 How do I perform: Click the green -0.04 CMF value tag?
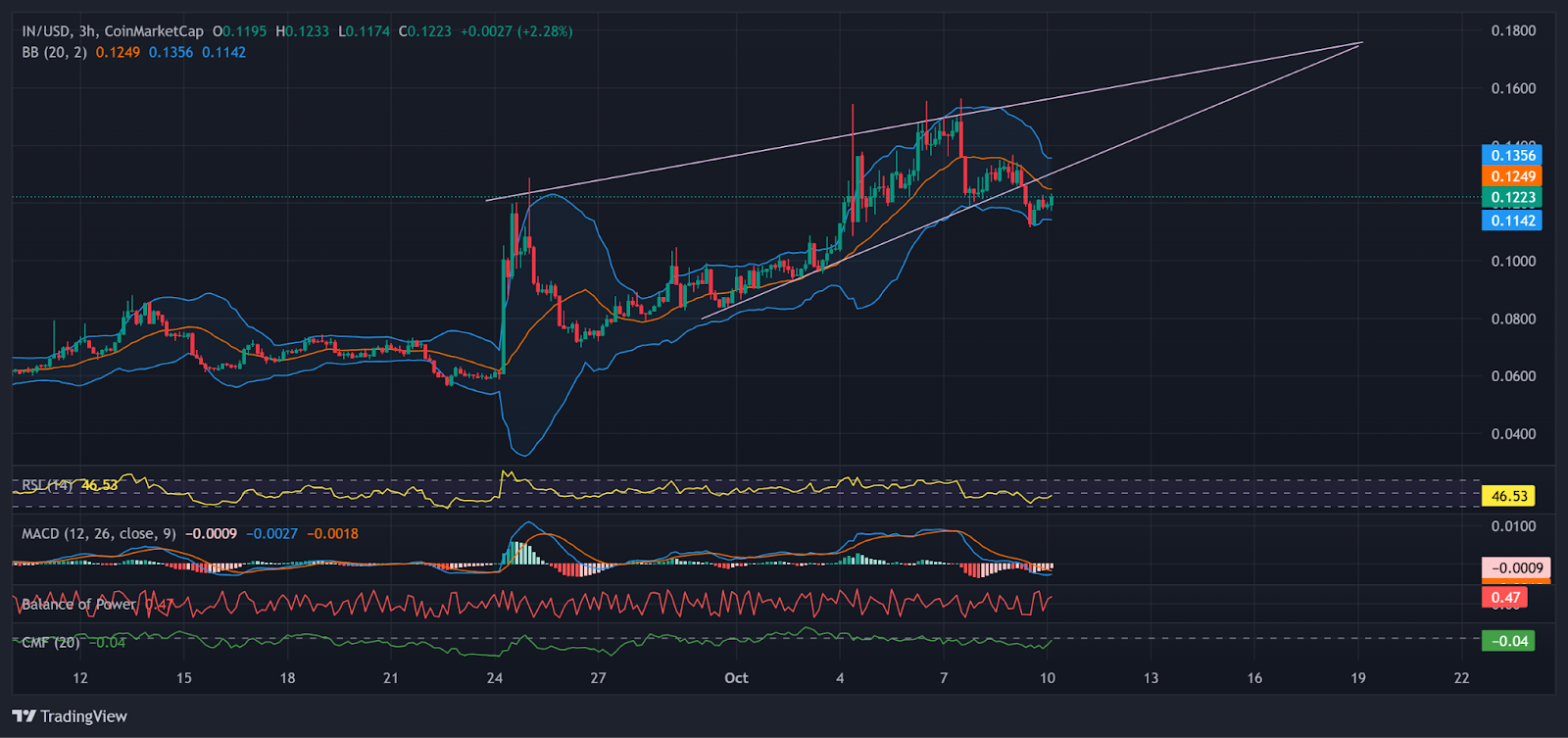coord(1508,641)
